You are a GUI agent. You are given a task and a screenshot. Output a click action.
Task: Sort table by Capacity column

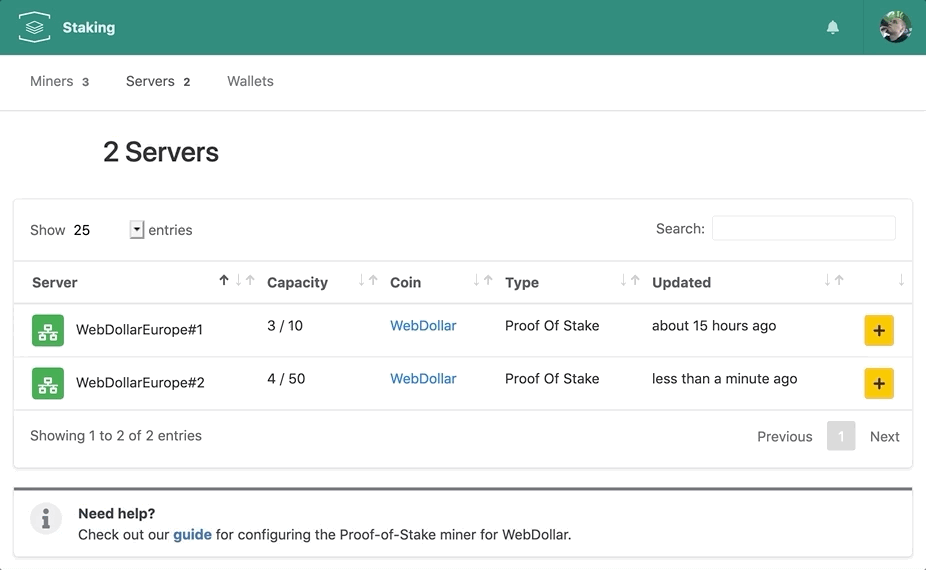(x=297, y=282)
